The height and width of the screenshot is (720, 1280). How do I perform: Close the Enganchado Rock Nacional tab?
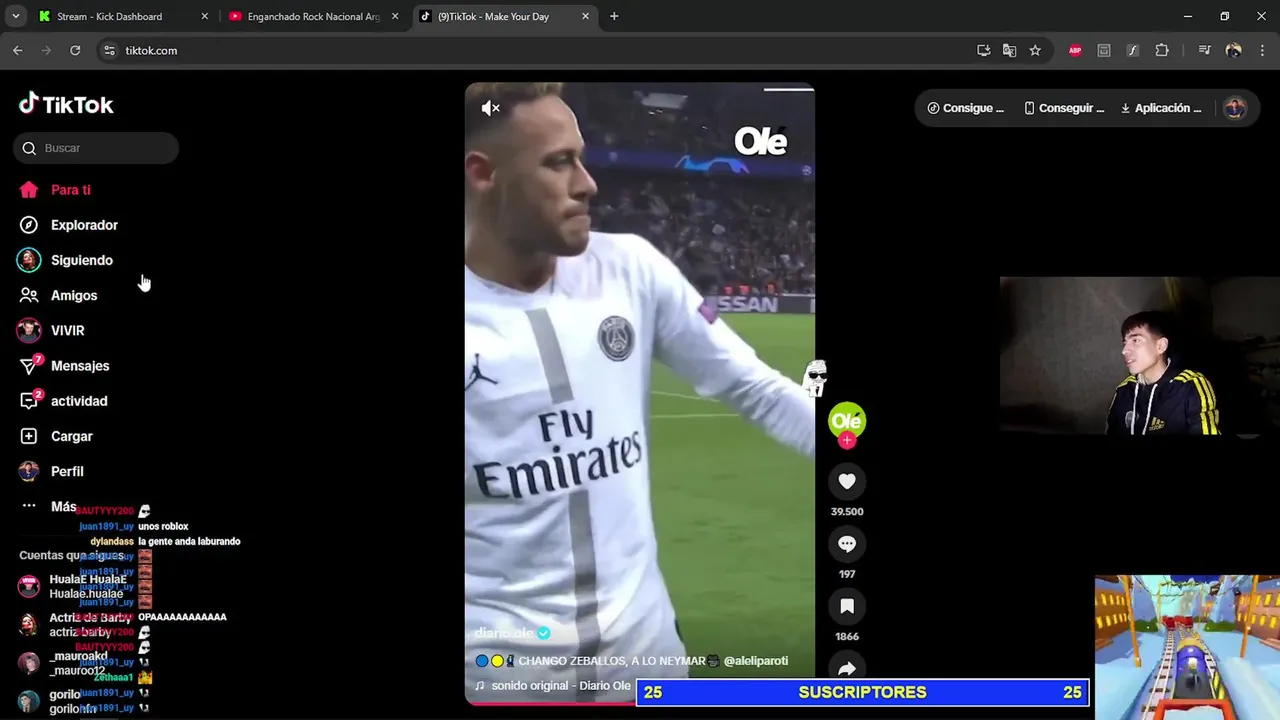(395, 16)
